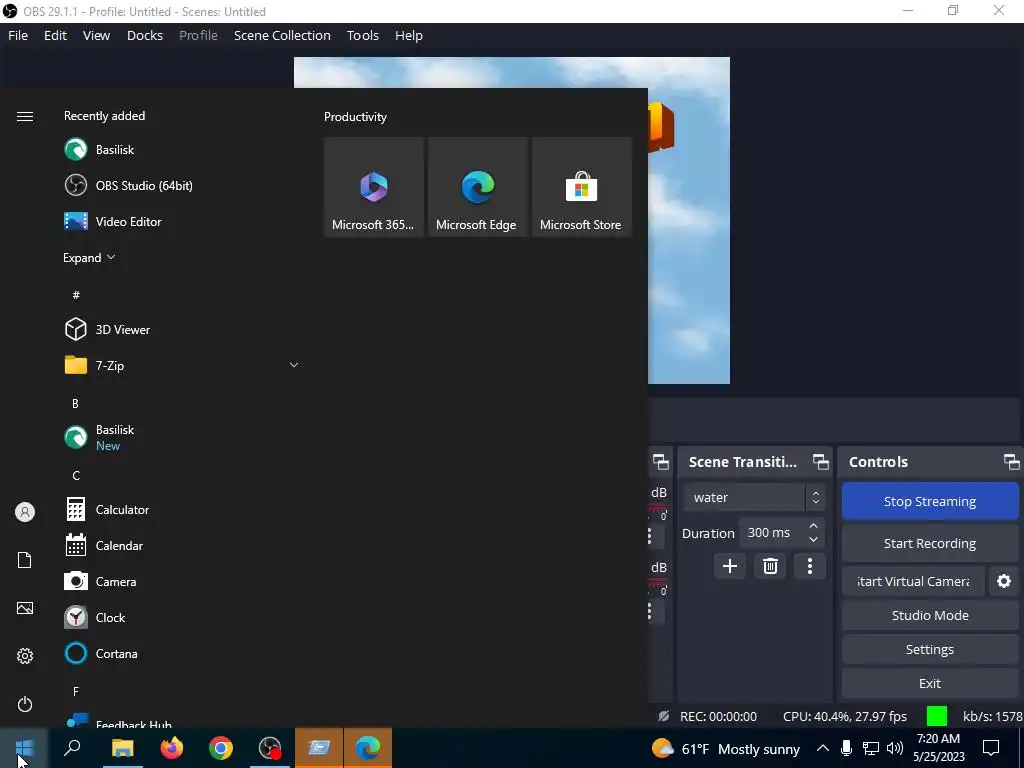
Task: Undock the Scene Transitions panel
Action: 820,462
